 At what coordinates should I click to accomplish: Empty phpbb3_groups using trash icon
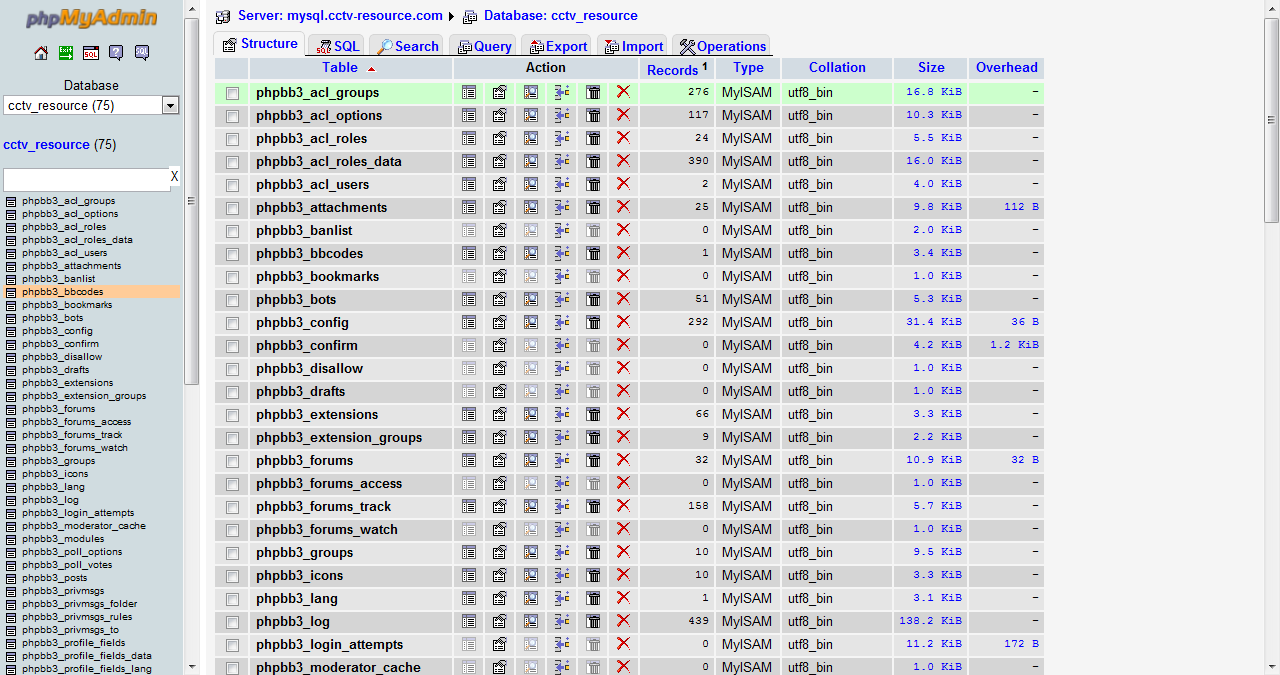[593, 552]
